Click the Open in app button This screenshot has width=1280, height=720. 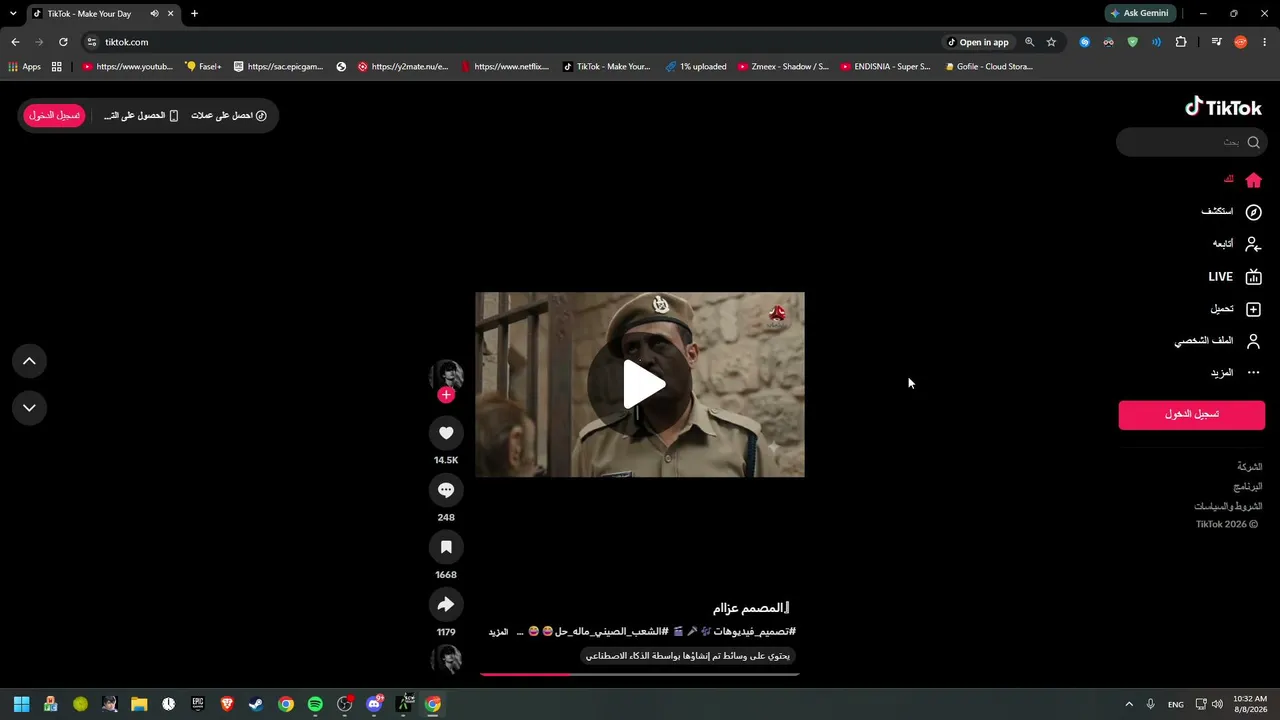point(979,42)
